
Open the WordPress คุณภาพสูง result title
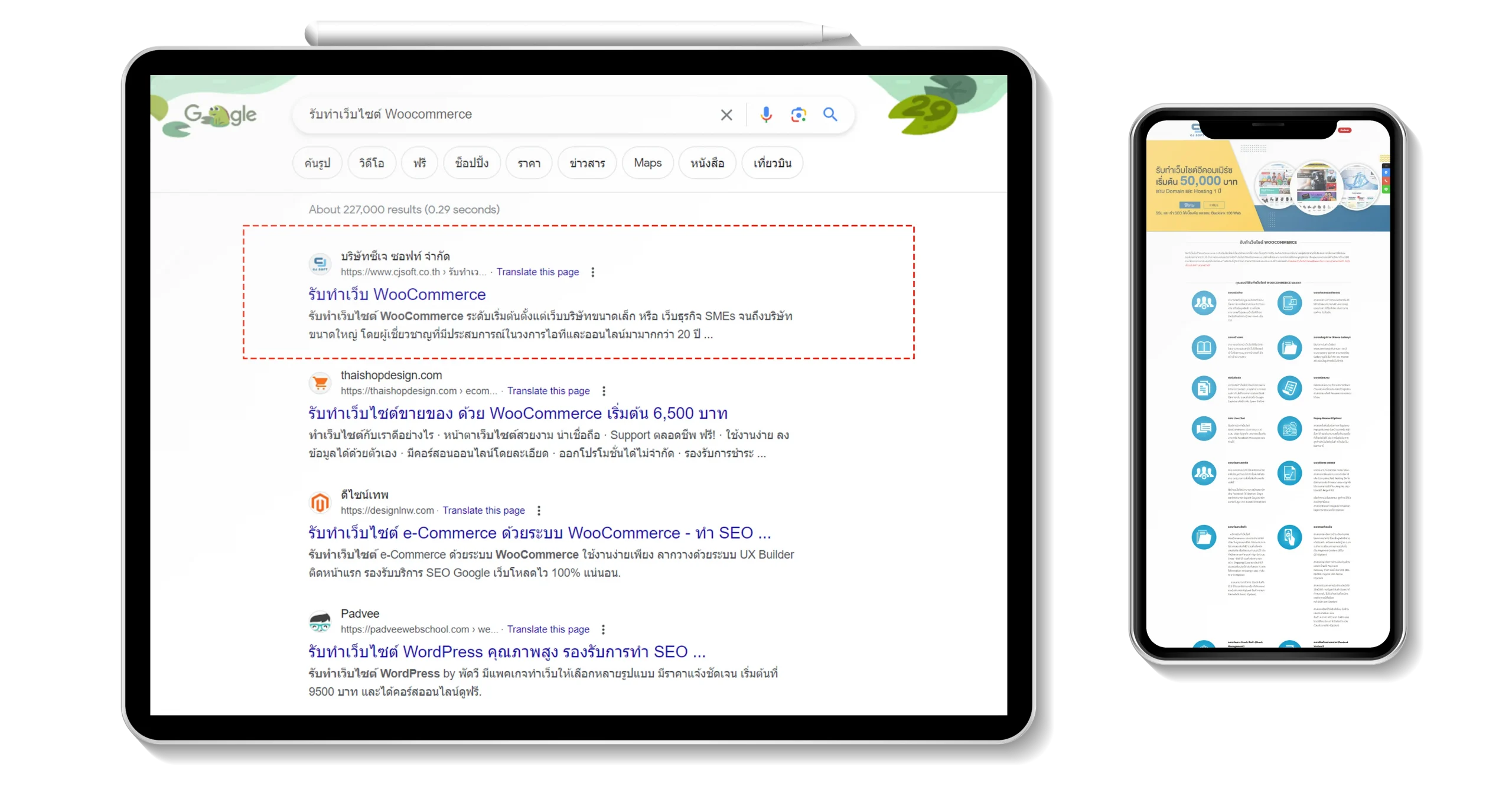507,651
